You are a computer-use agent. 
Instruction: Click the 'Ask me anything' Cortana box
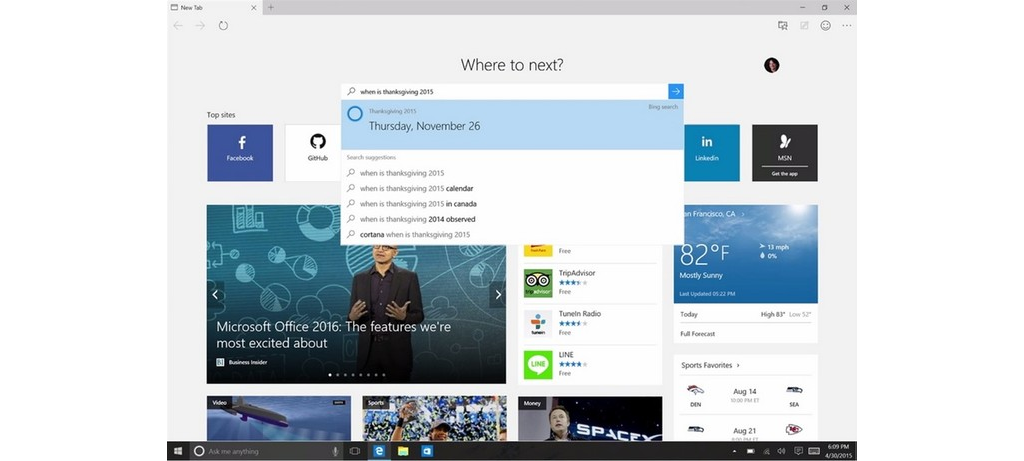click(x=266, y=451)
